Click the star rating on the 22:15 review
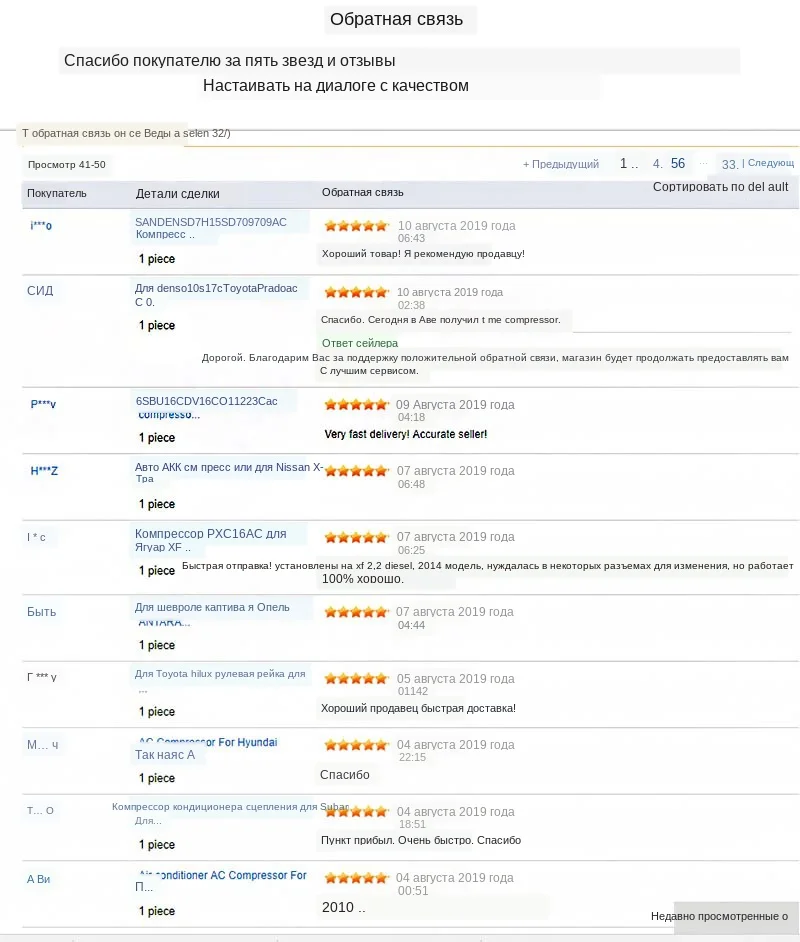The height and width of the screenshot is (942, 800). 356,745
